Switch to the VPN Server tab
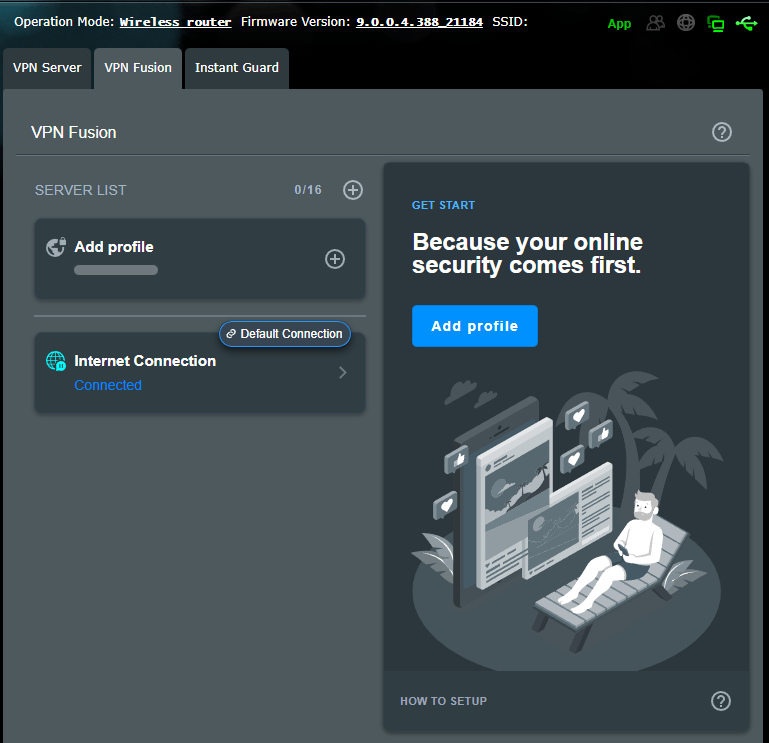769x743 pixels. pos(47,68)
